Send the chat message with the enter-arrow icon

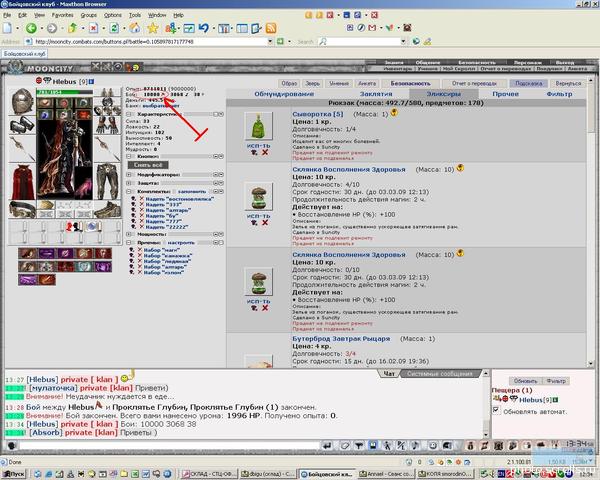coord(327,446)
